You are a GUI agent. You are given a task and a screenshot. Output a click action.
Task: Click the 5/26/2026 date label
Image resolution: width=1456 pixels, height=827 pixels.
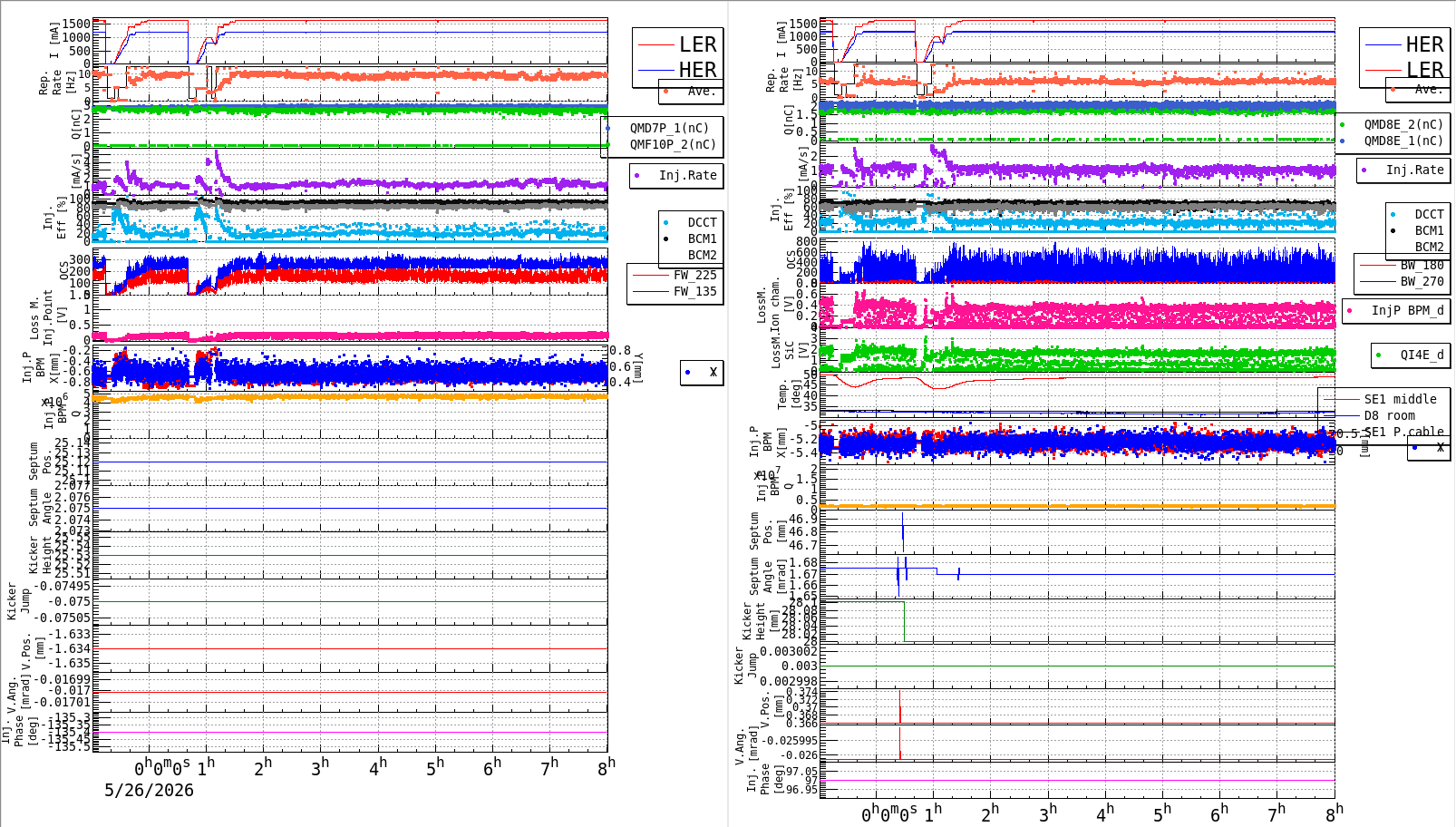coord(149,790)
